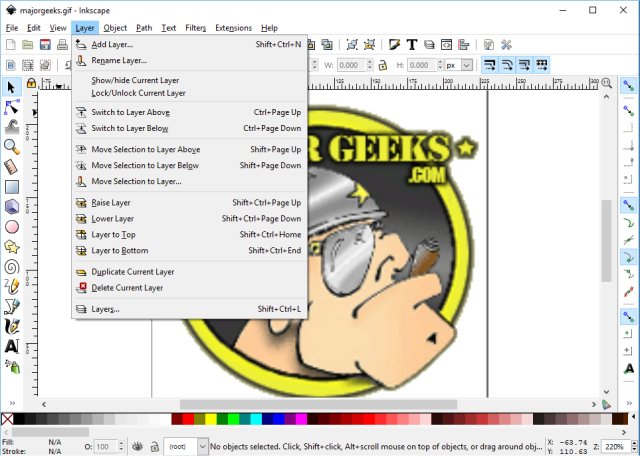Open the (root) layer dropdown

point(202,447)
